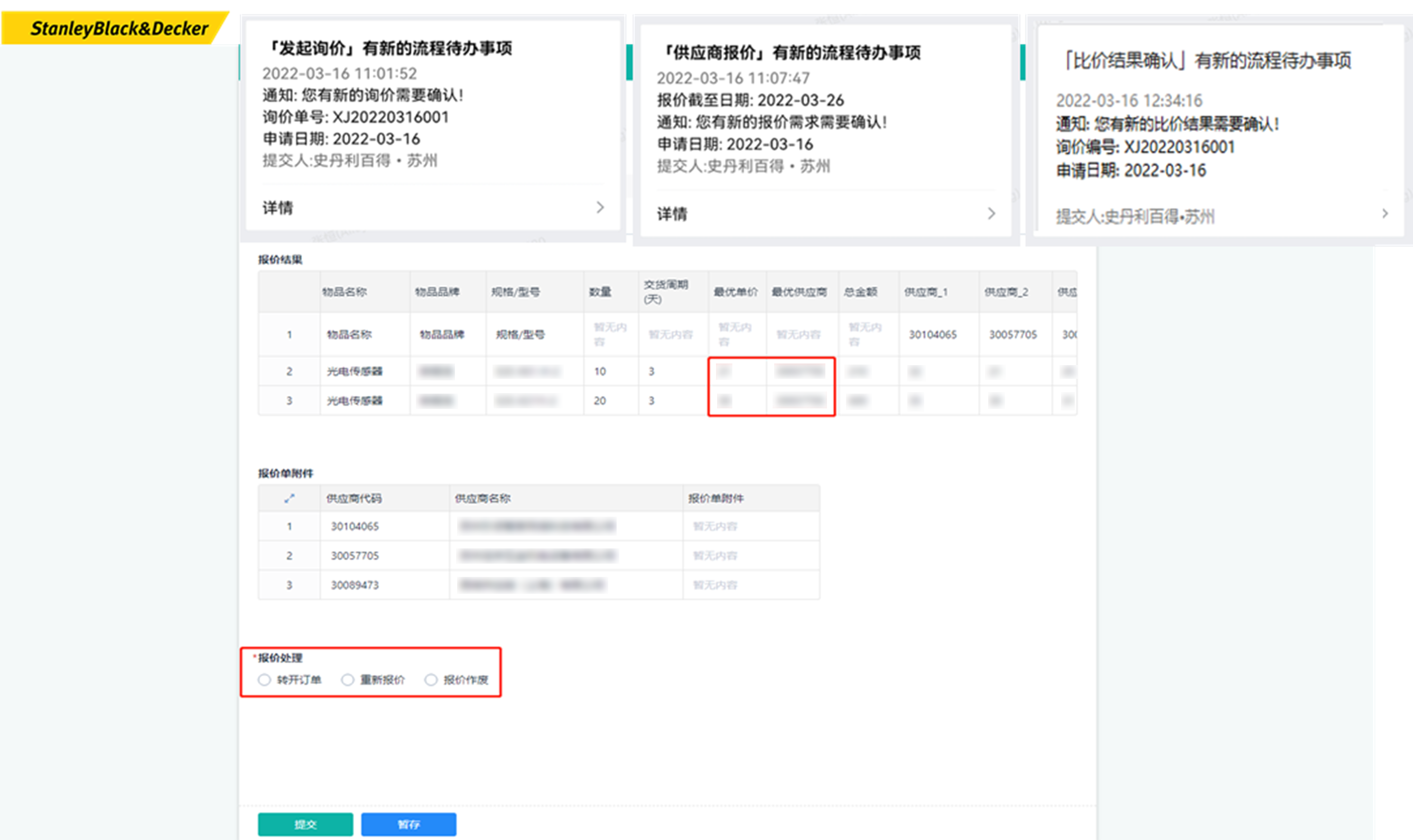
Task: Open chevron arrow on 供应商报价 notification card
Action: [x=991, y=213]
